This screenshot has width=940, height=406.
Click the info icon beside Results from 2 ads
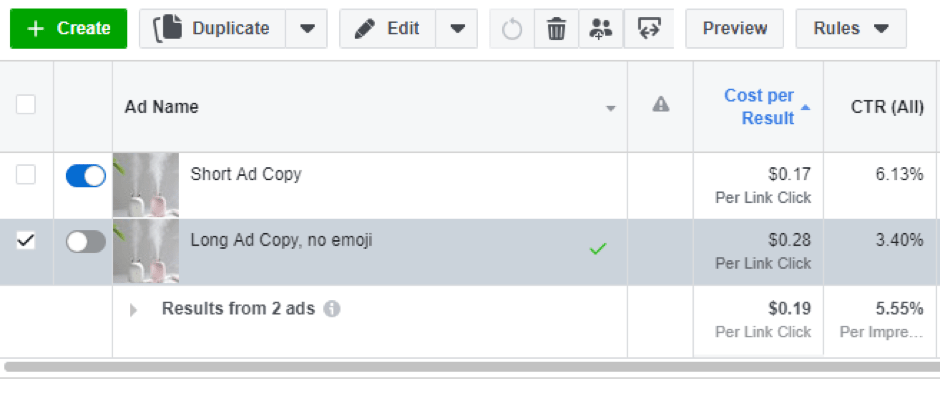(332, 309)
